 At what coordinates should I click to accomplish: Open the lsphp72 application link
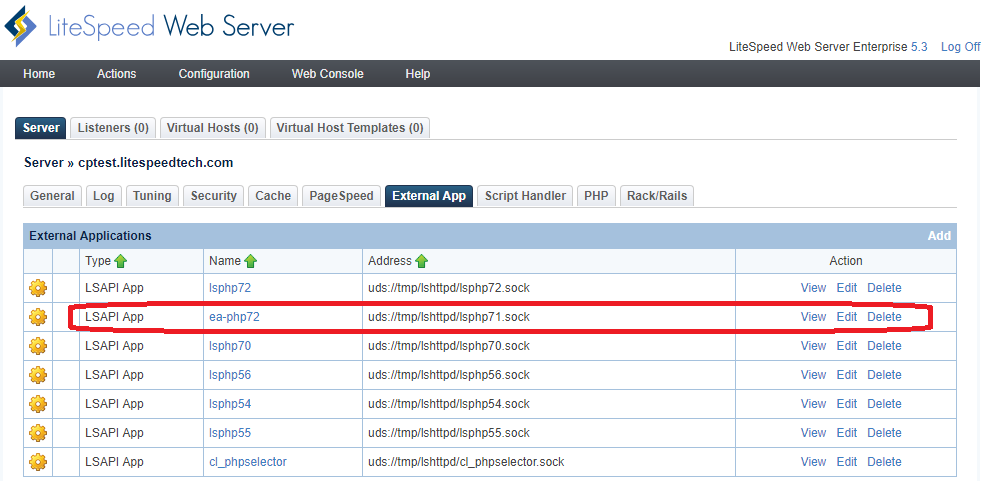coord(230,288)
